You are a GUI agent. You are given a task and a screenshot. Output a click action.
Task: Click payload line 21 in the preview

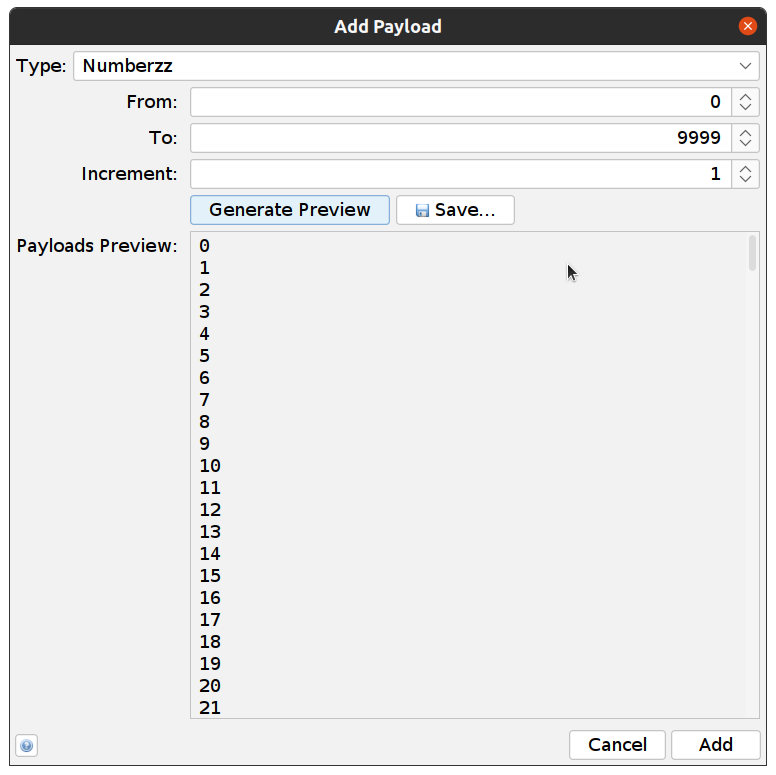[210, 708]
